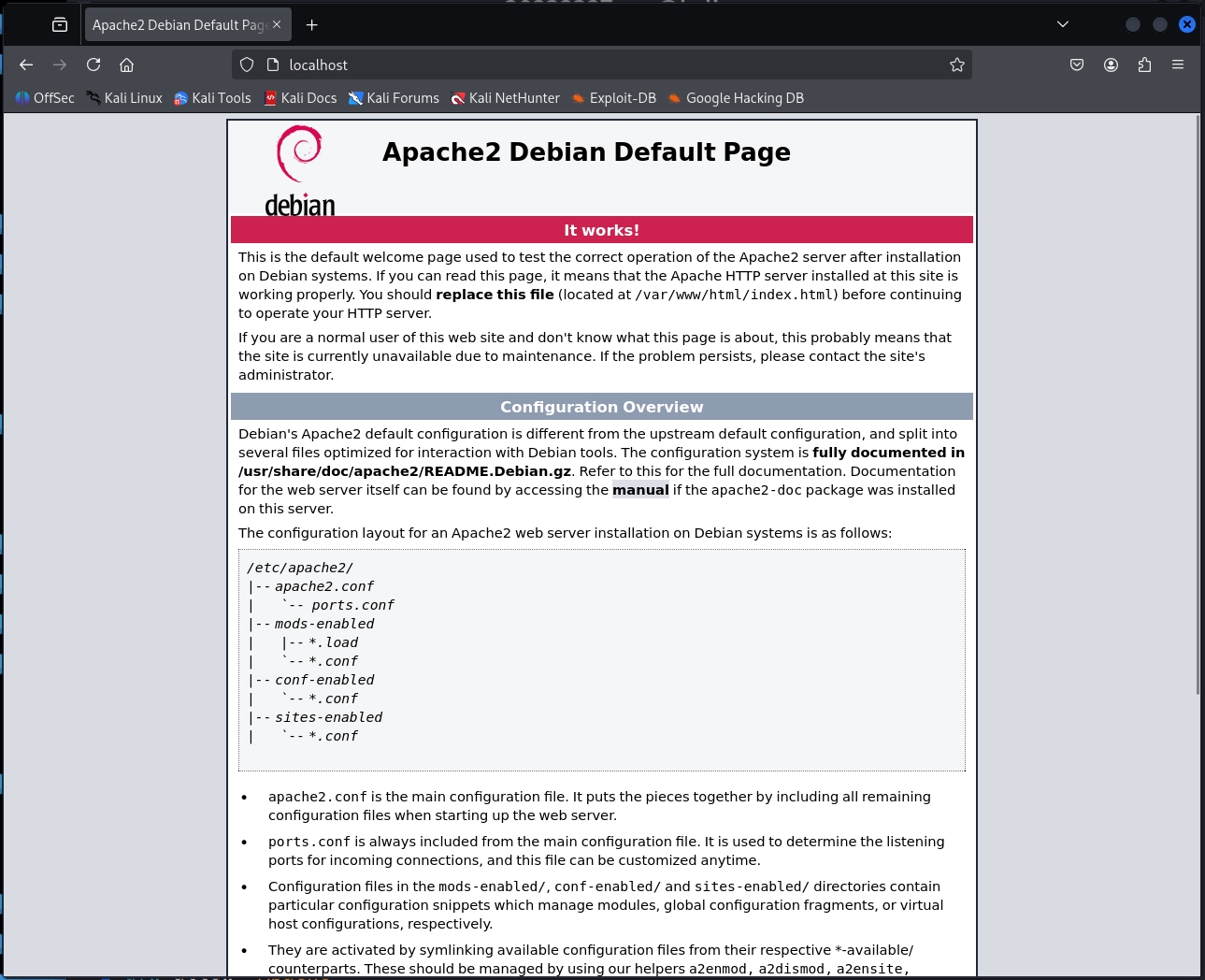Image resolution: width=1205 pixels, height=980 pixels.
Task: Click the Configuration Overview banner
Action: (x=602, y=407)
